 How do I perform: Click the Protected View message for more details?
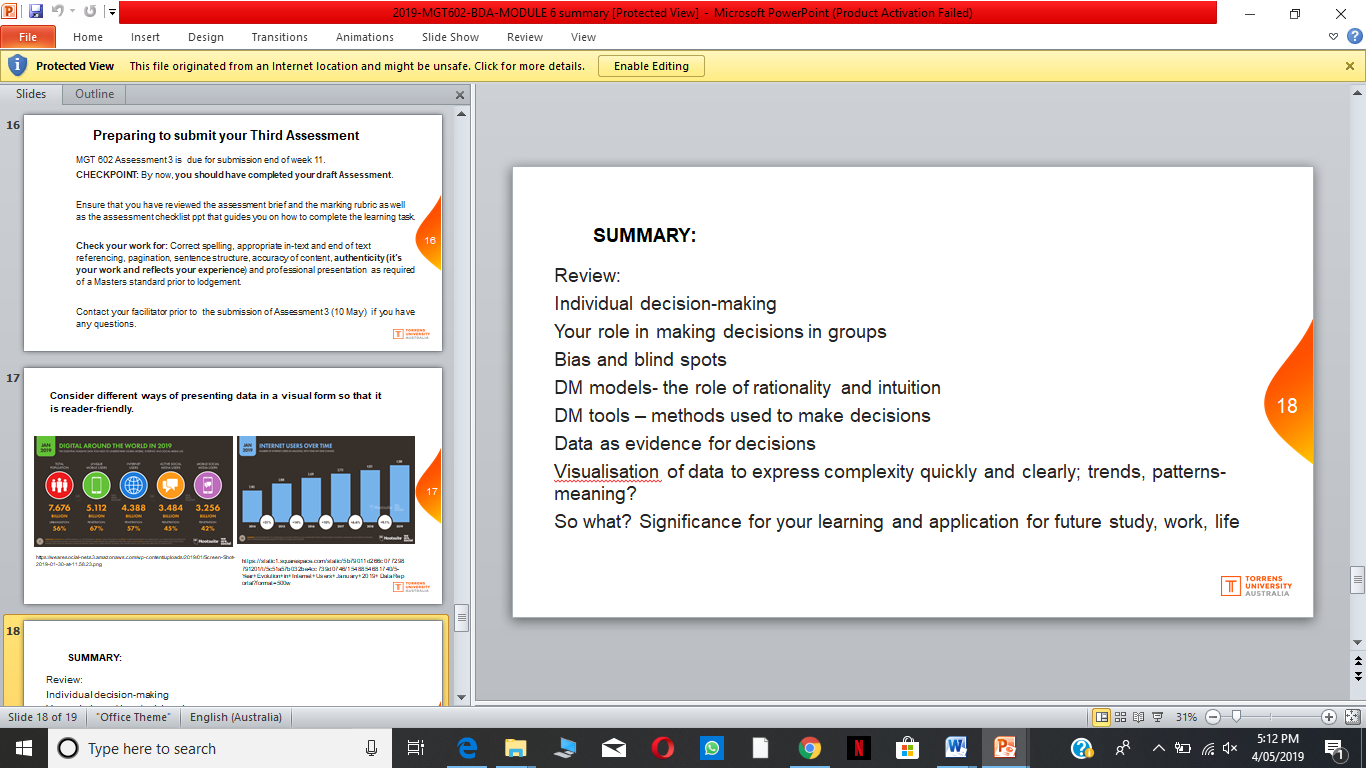357,66
